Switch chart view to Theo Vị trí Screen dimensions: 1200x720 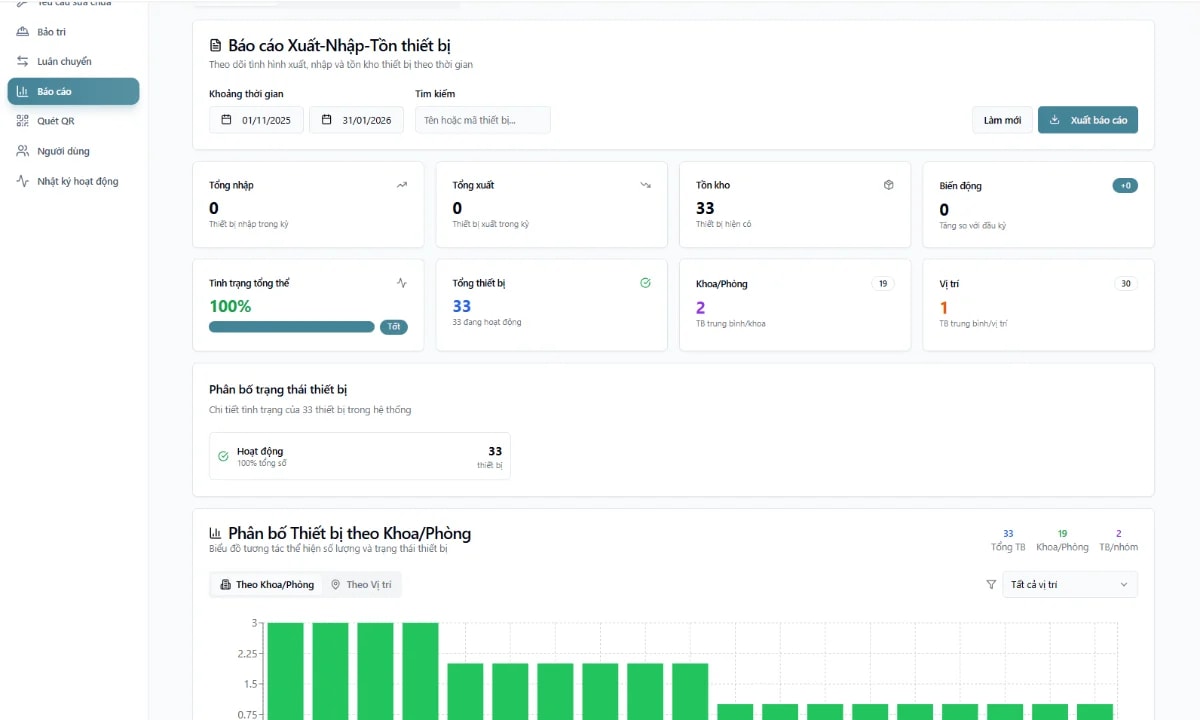tap(361, 585)
